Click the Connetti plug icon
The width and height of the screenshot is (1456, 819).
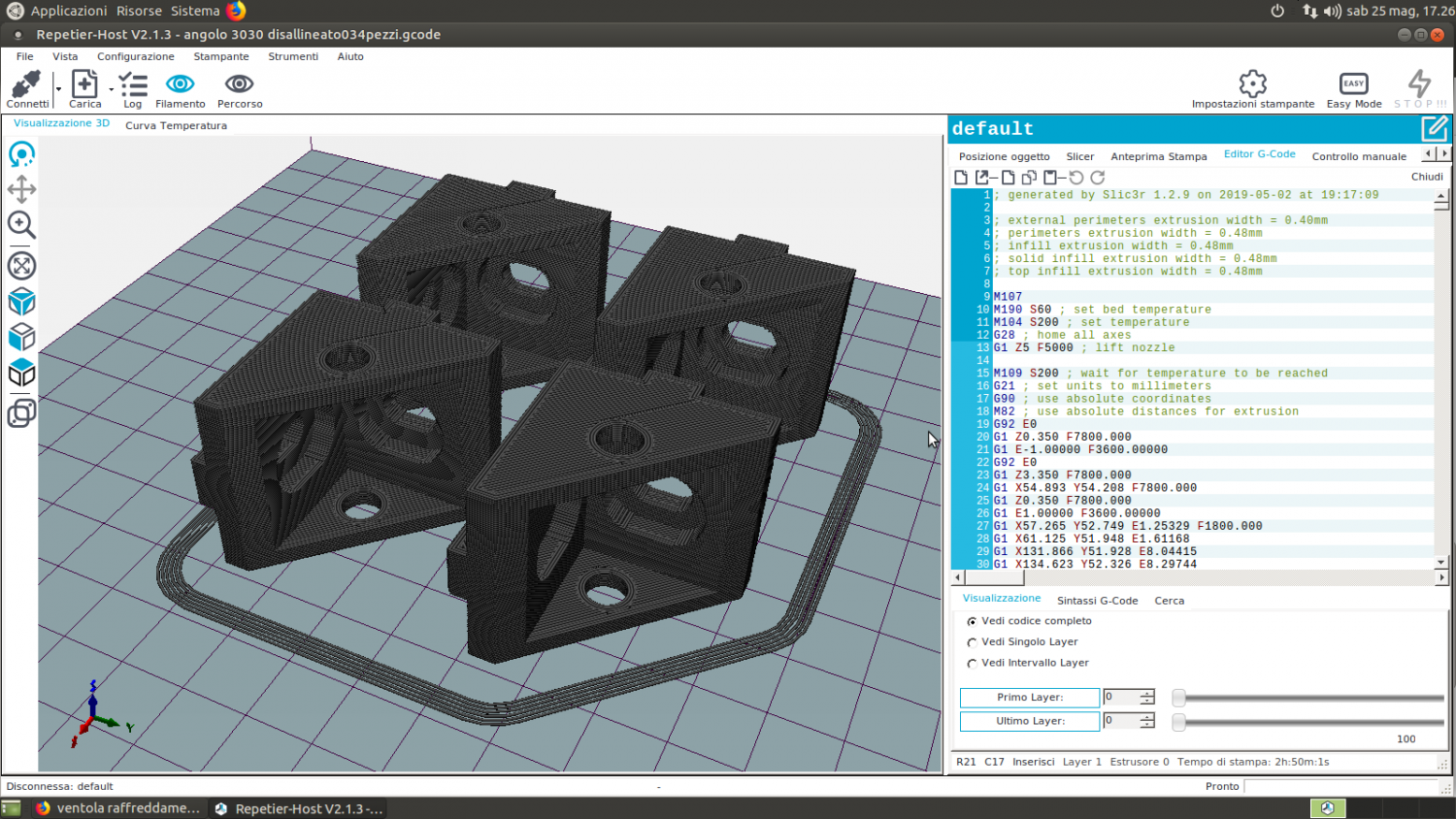pos(26,83)
